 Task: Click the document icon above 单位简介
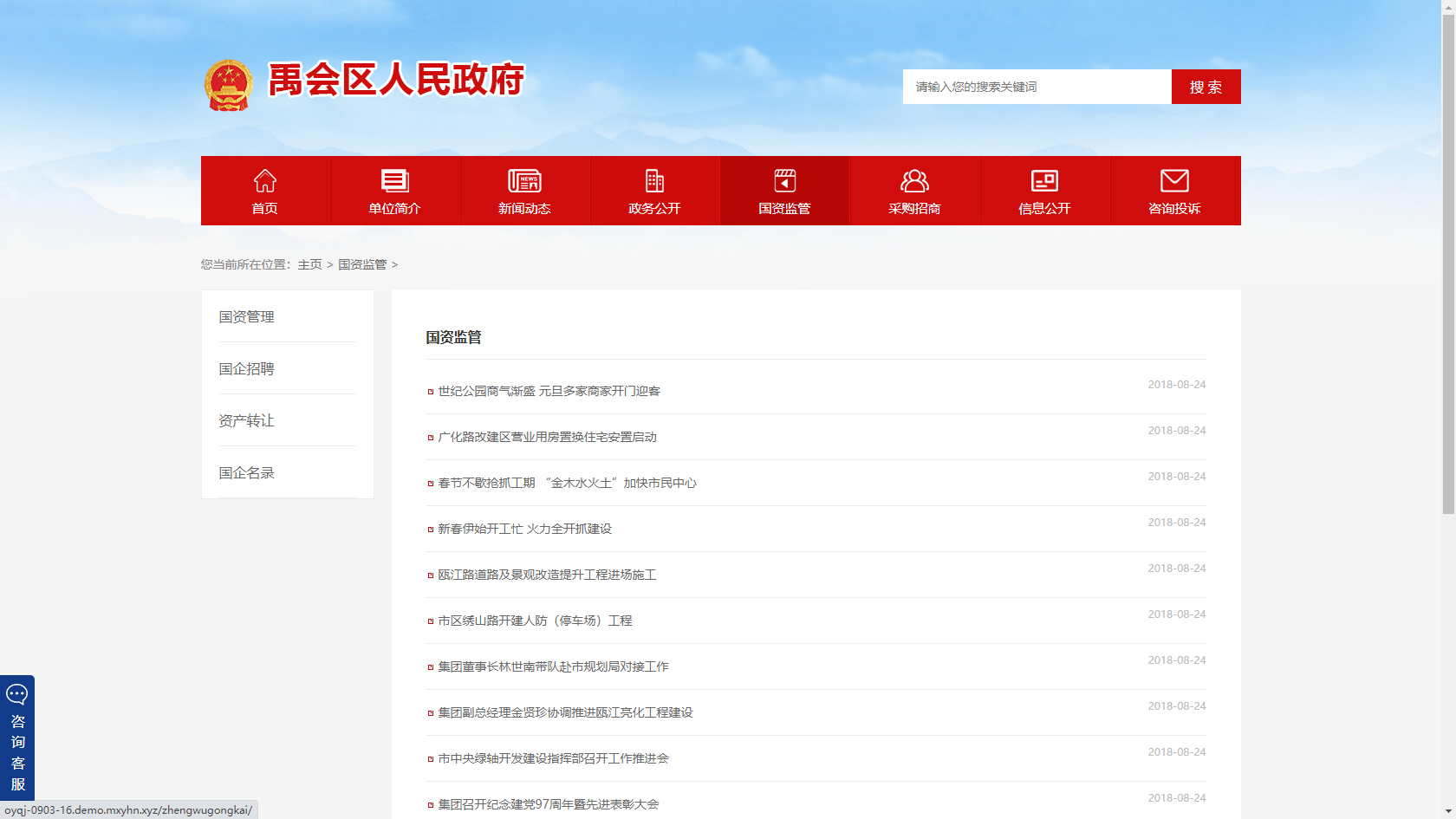(x=394, y=180)
